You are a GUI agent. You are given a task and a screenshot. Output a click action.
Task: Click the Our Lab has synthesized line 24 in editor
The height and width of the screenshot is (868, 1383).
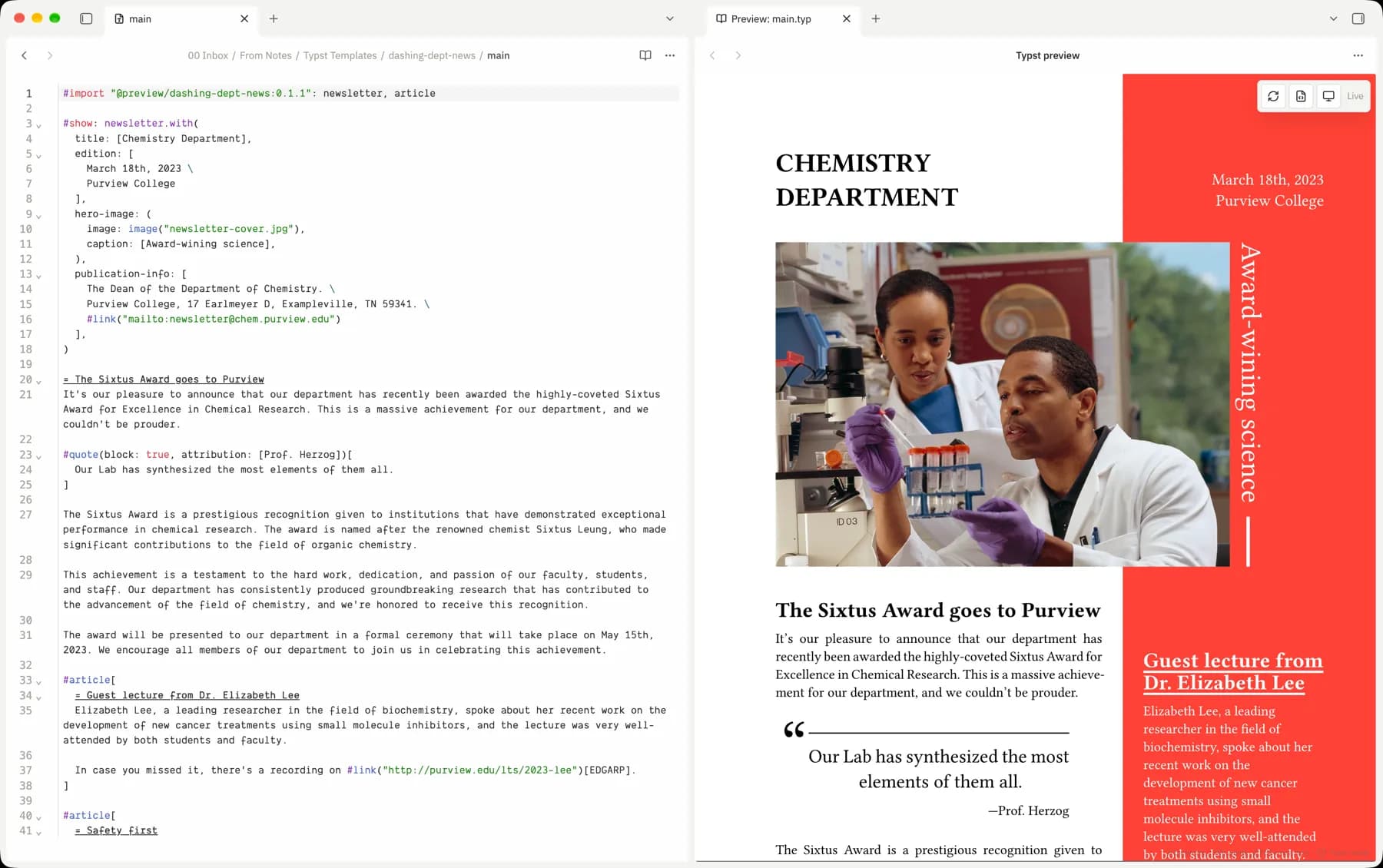point(234,469)
